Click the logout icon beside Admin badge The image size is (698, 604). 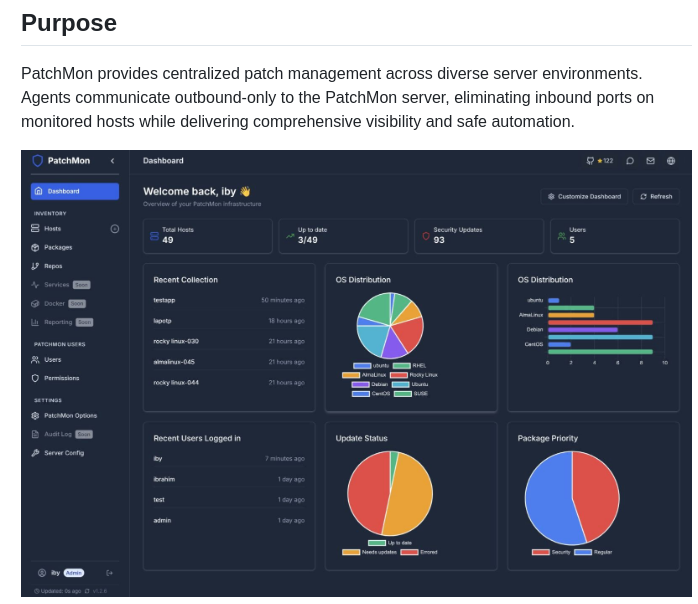pyautogui.click(x=110, y=573)
